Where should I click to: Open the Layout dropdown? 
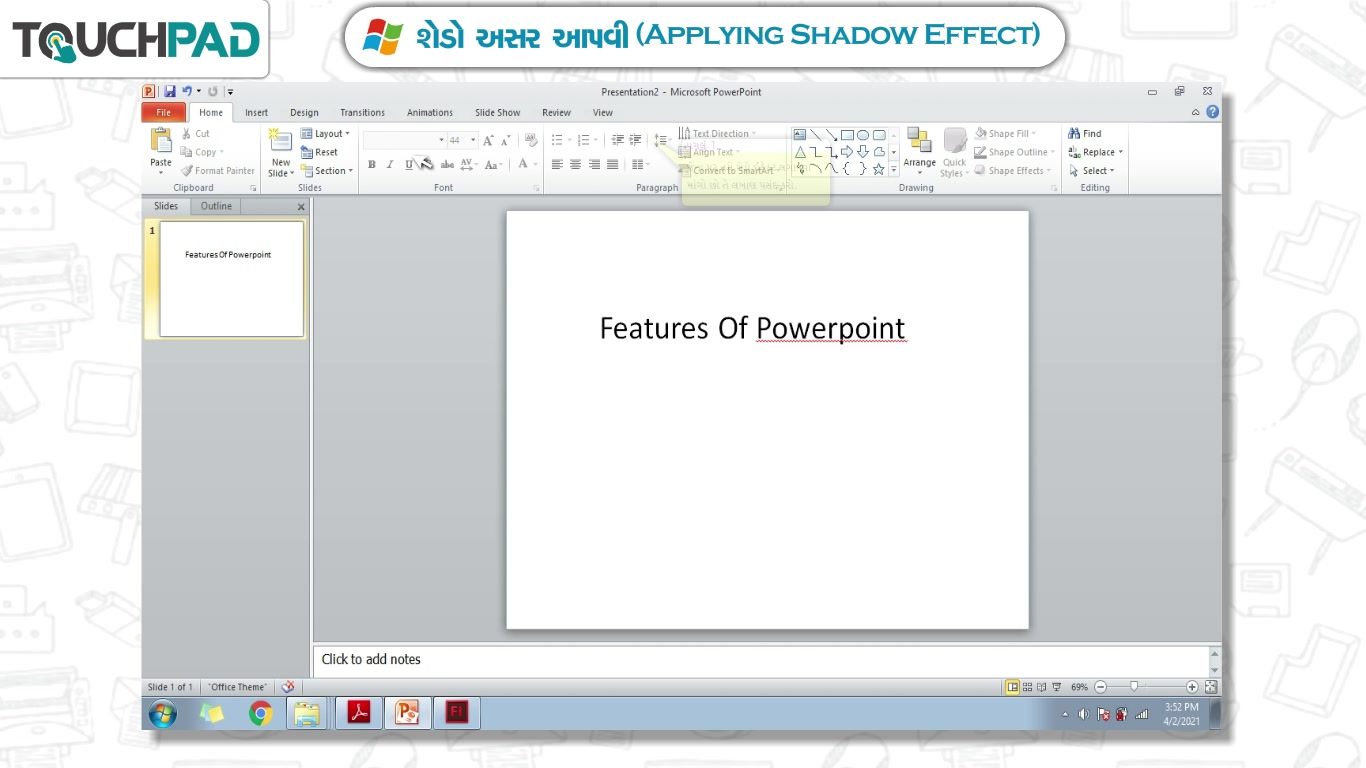tap(325, 133)
